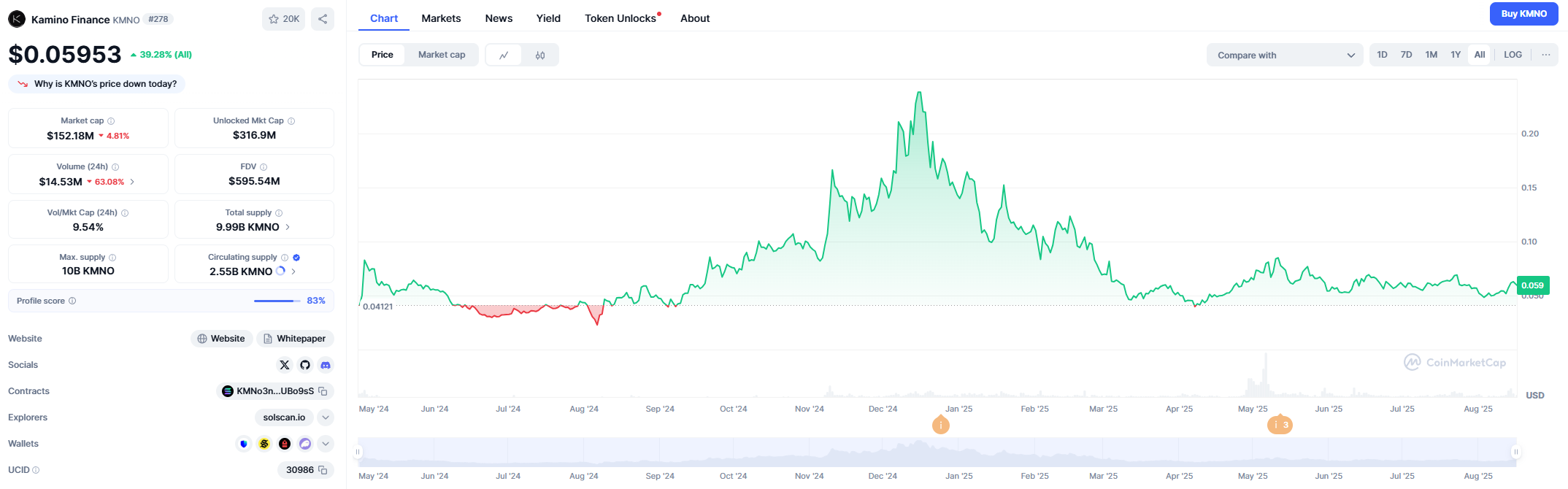Expand the Explorers list chevron
The image size is (1568, 489).
(326, 417)
